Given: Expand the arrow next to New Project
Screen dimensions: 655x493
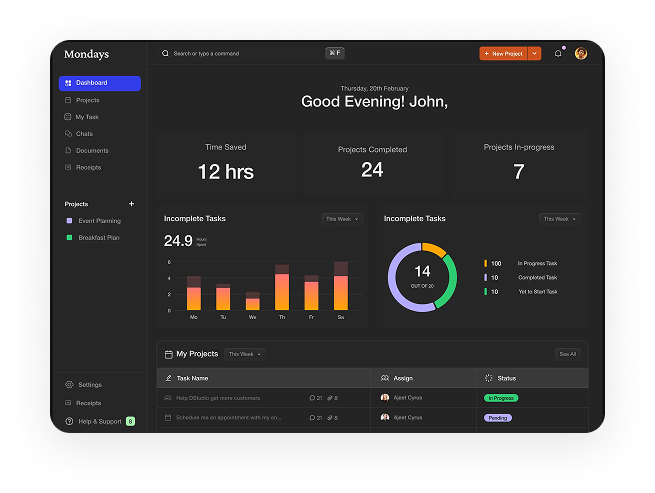Looking at the screenshot, I should coord(535,53).
